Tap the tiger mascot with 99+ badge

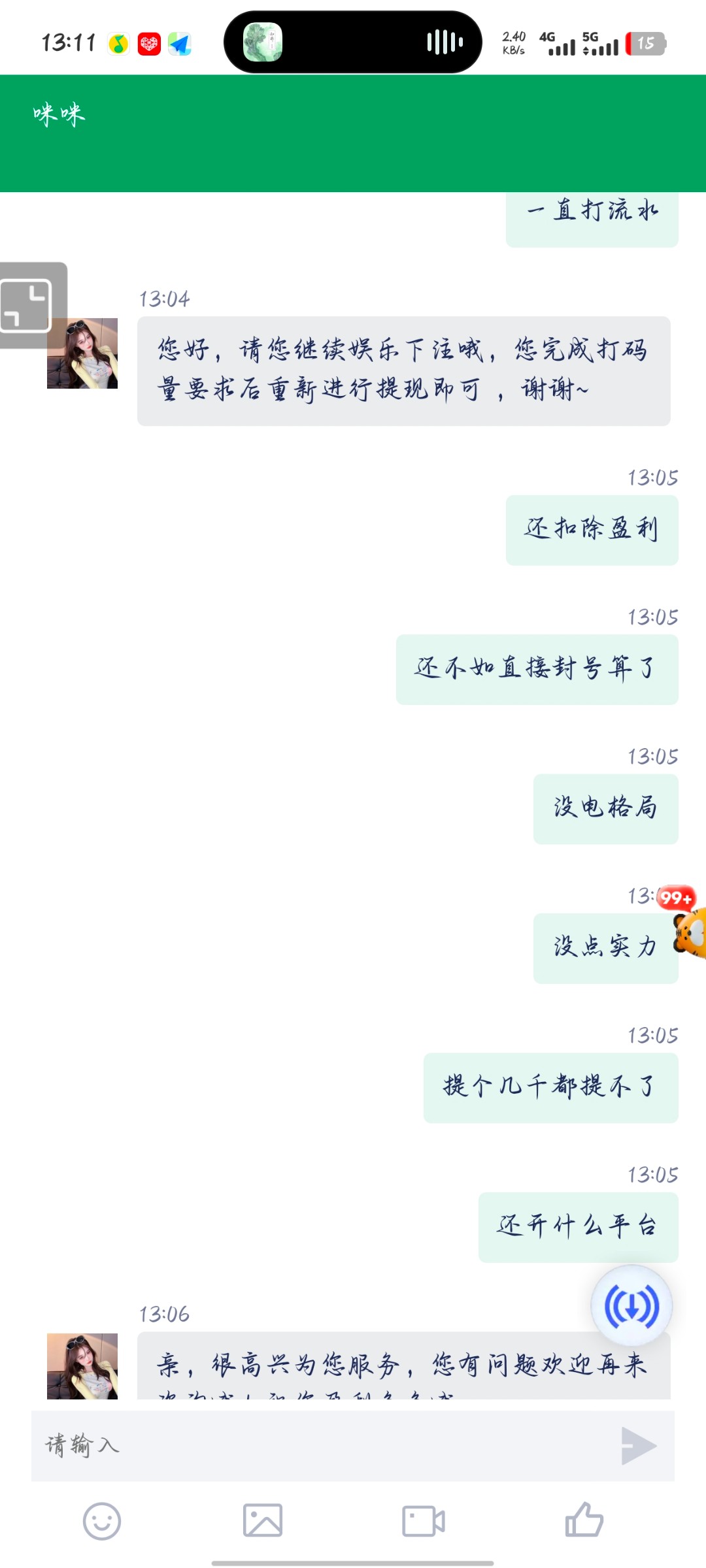pyautogui.click(x=688, y=923)
